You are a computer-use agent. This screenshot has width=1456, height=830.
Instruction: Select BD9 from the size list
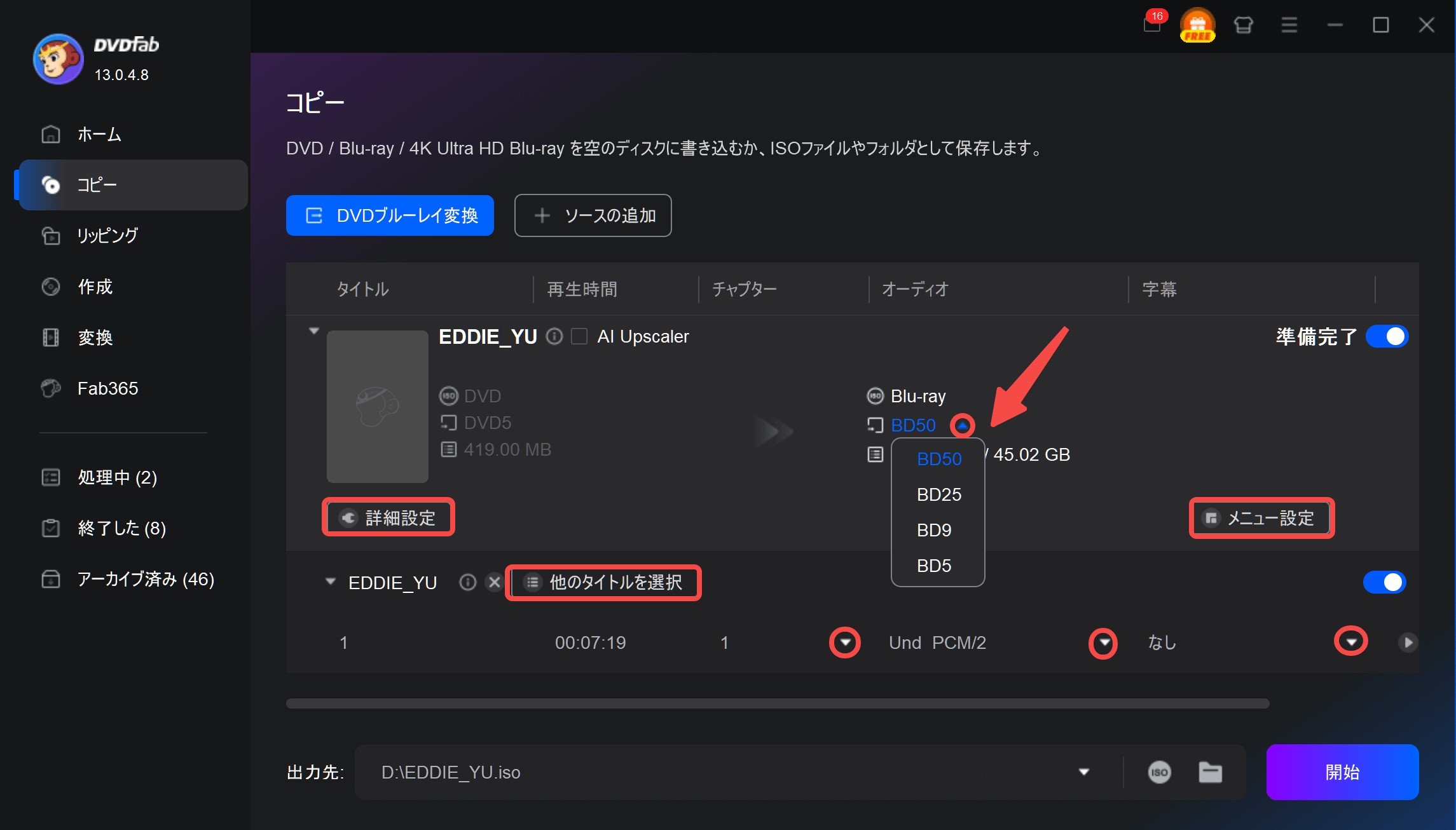click(x=938, y=530)
